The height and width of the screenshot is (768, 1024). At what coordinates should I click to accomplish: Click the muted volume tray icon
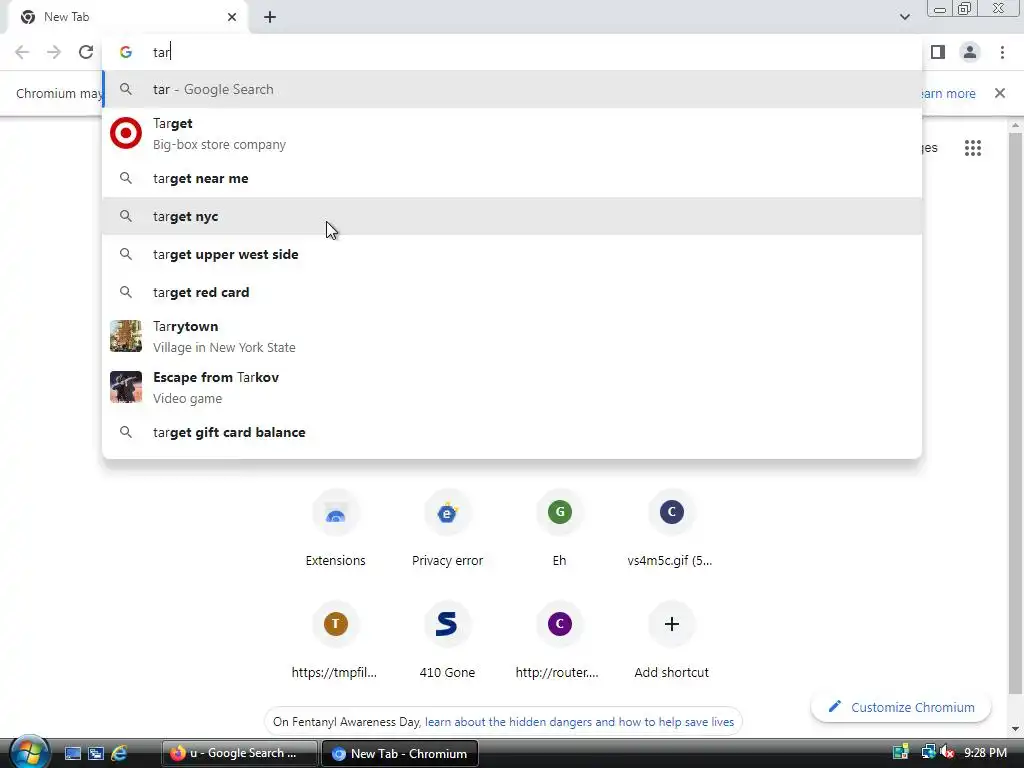pos(947,753)
